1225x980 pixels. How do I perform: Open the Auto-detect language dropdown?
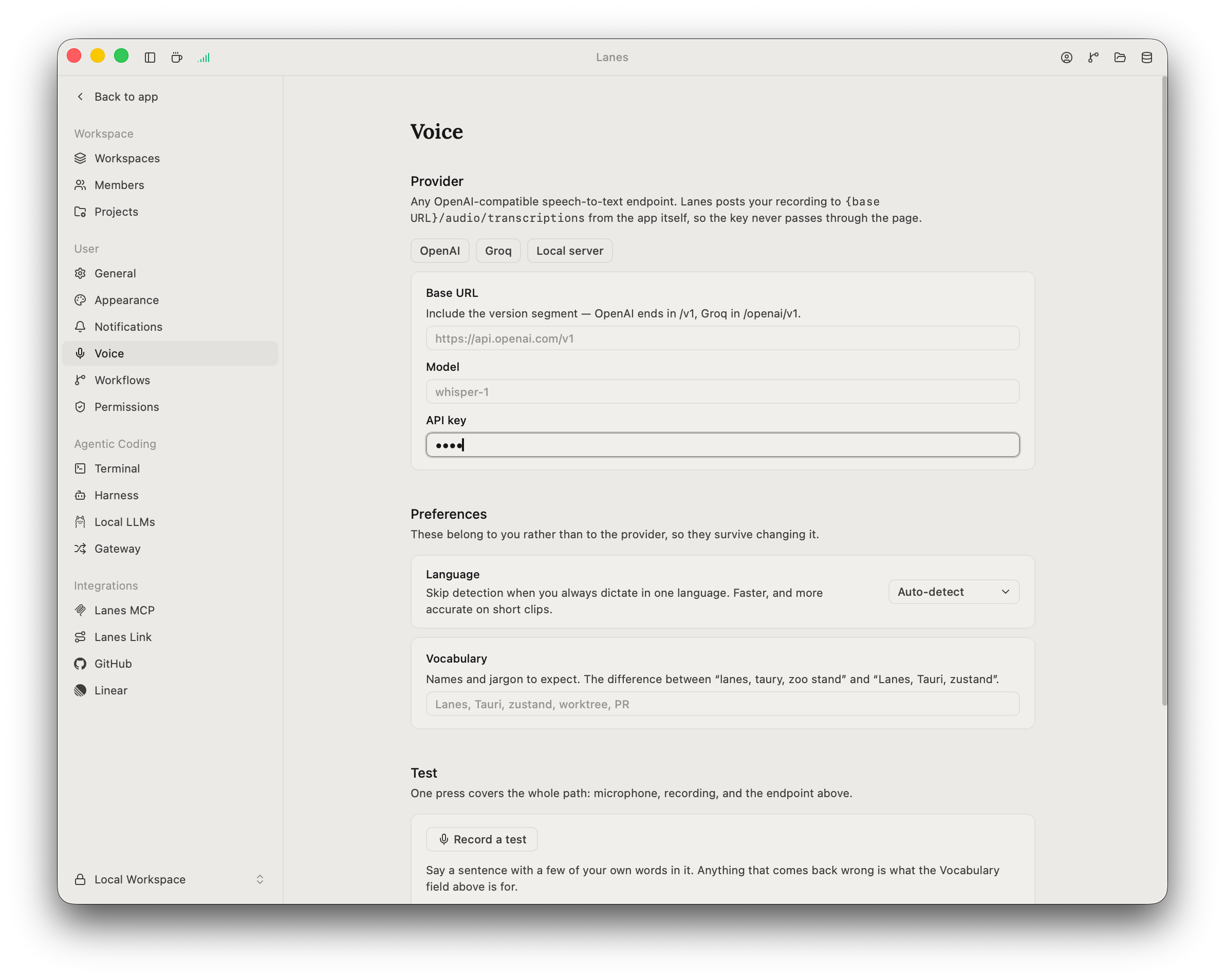pyautogui.click(x=953, y=592)
